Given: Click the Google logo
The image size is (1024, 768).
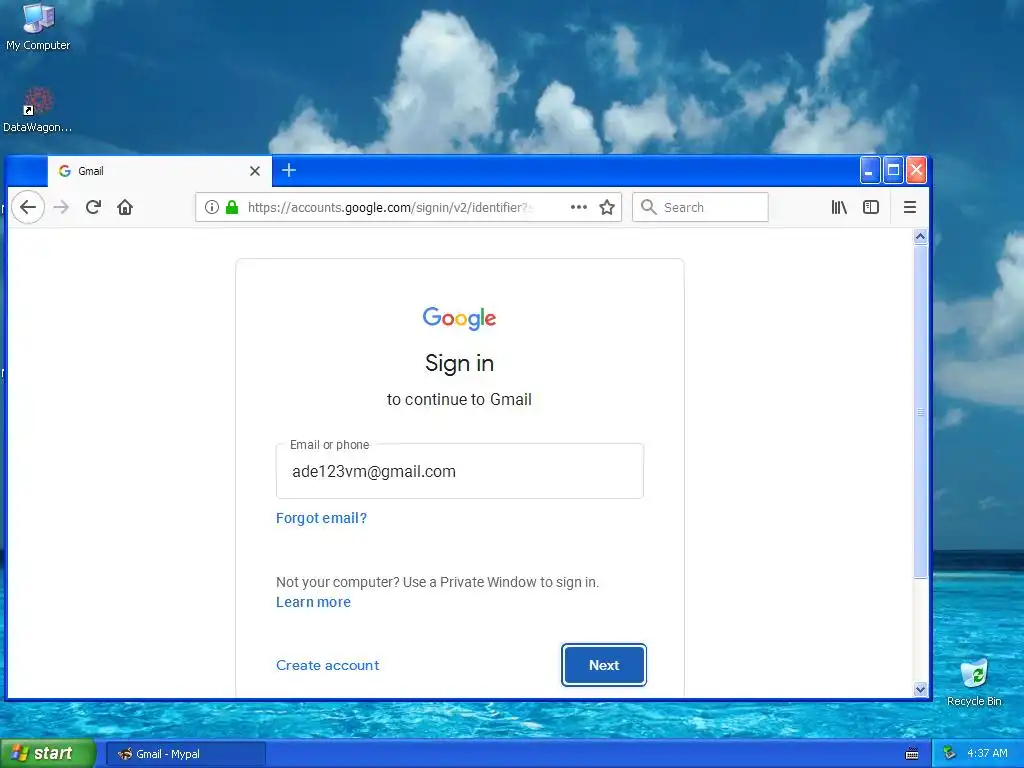Looking at the screenshot, I should 459,318.
